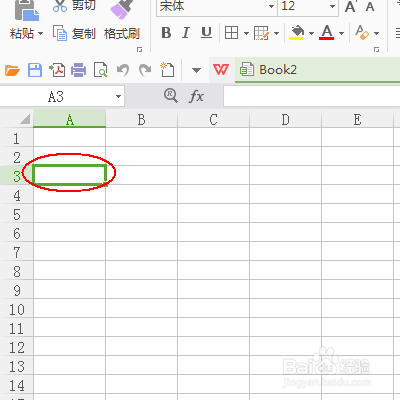Open the fill color dropdown arrow

click(x=311, y=33)
